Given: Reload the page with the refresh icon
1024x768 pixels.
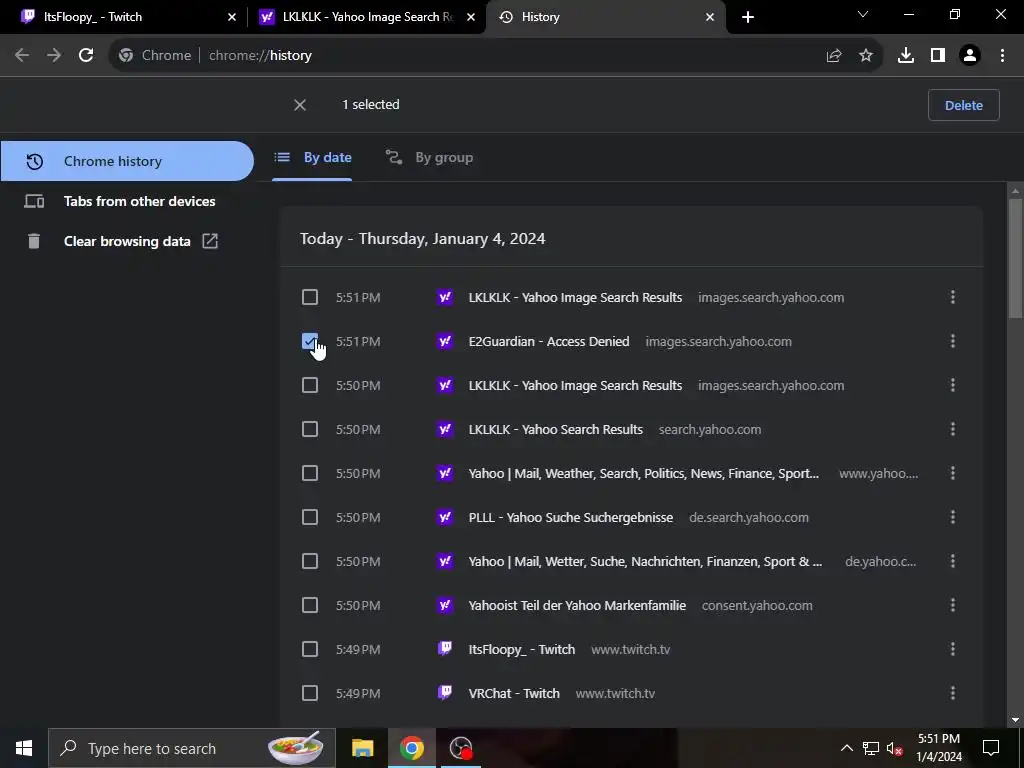Looking at the screenshot, I should 86,56.
